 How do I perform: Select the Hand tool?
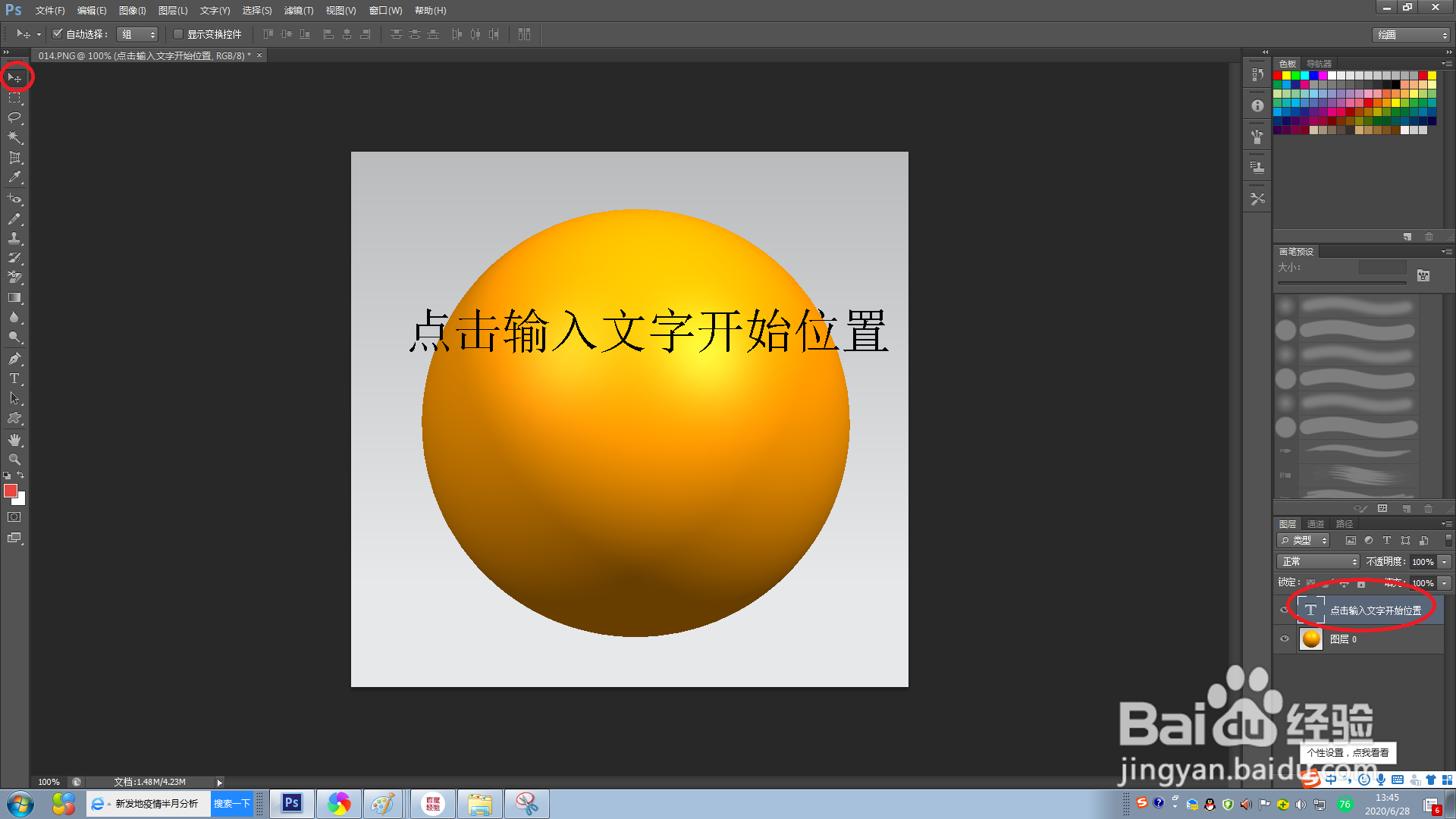click(x=14, y=440)
